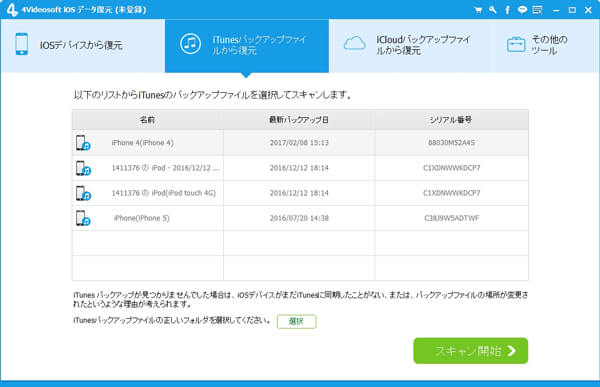The image size is (600, 387).
Task: Open the shopping cart purchase icon
Action: [x=478, y=10]
